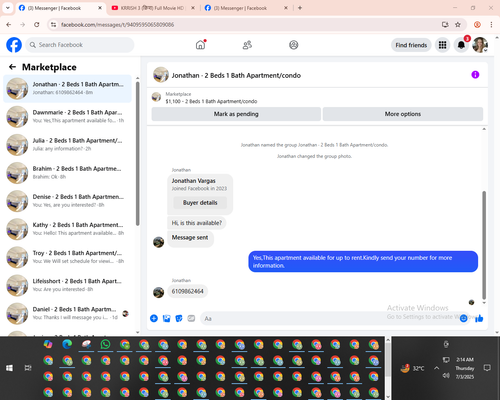Open Julia's apartment conversation

pyautogui.click(x=67, y=144)
